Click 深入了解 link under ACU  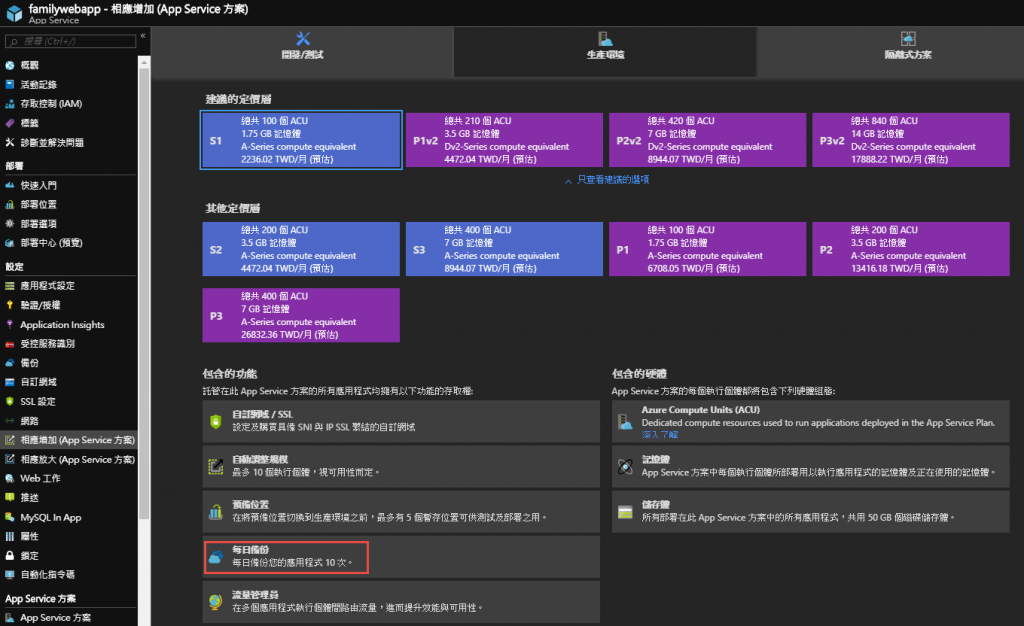[660, 435]
